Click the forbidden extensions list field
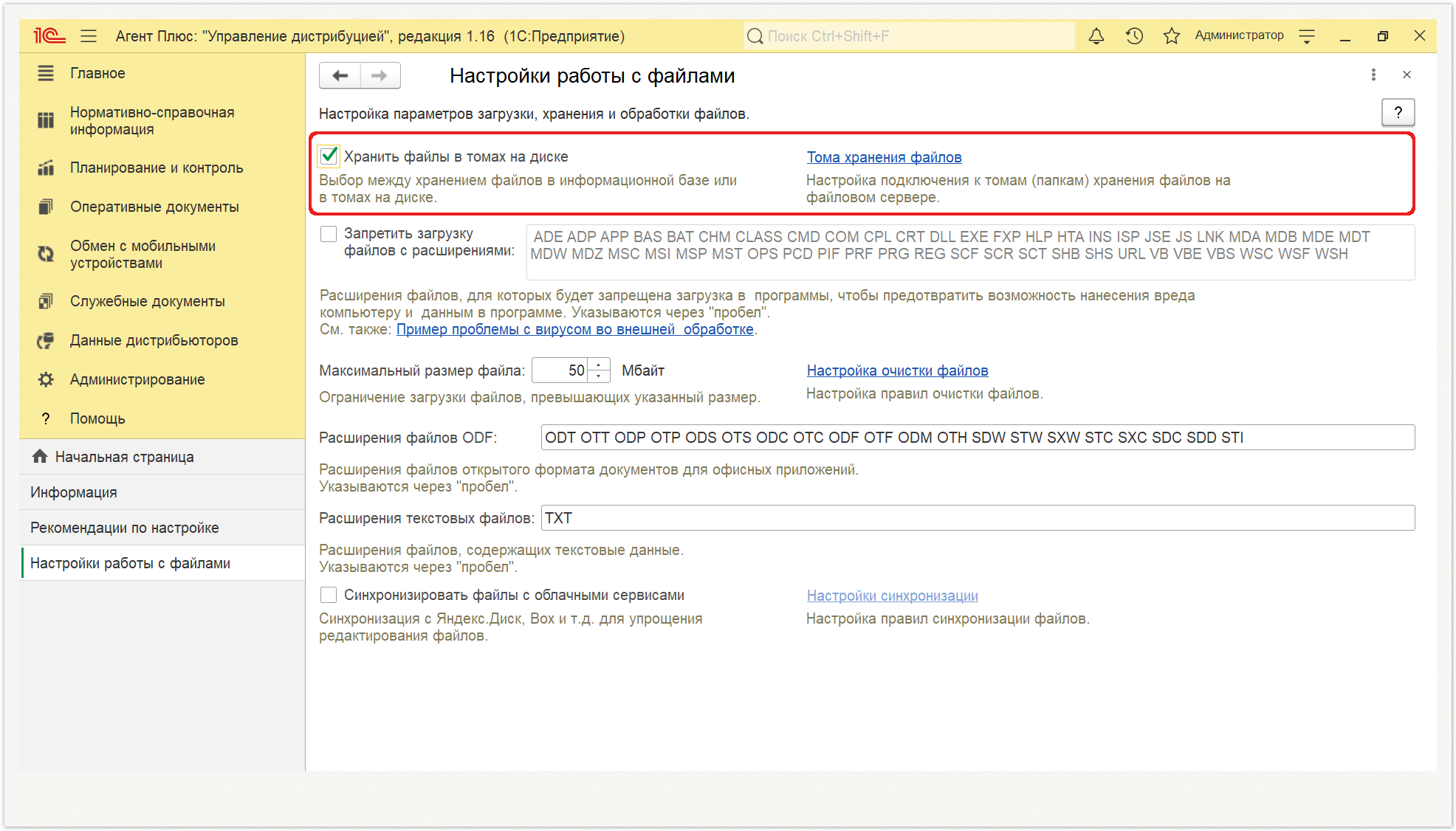Screen dimensions: 1456x831 (x=970, y=252)
